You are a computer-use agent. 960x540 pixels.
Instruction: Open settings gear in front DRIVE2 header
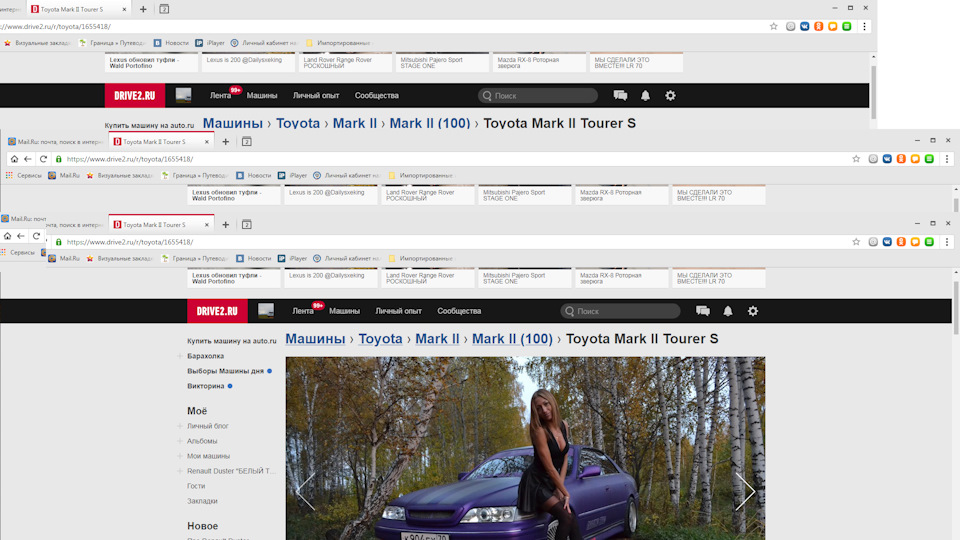753,311
